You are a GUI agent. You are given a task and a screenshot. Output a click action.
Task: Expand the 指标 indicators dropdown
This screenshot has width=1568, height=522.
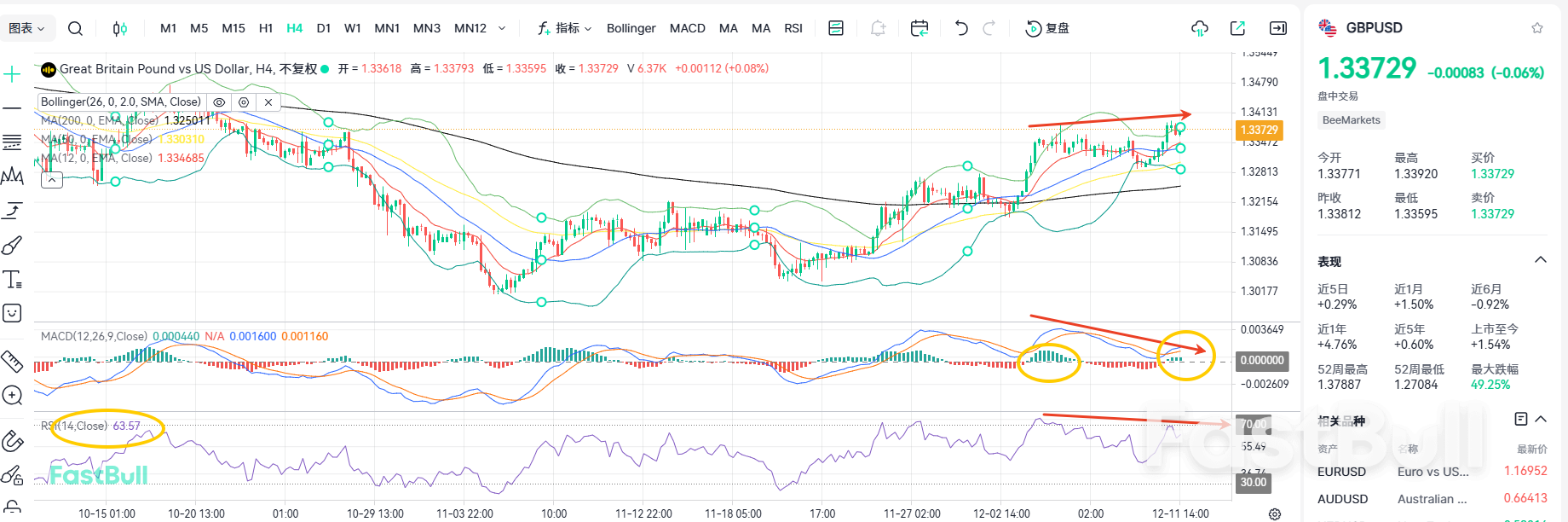(565, 28)
